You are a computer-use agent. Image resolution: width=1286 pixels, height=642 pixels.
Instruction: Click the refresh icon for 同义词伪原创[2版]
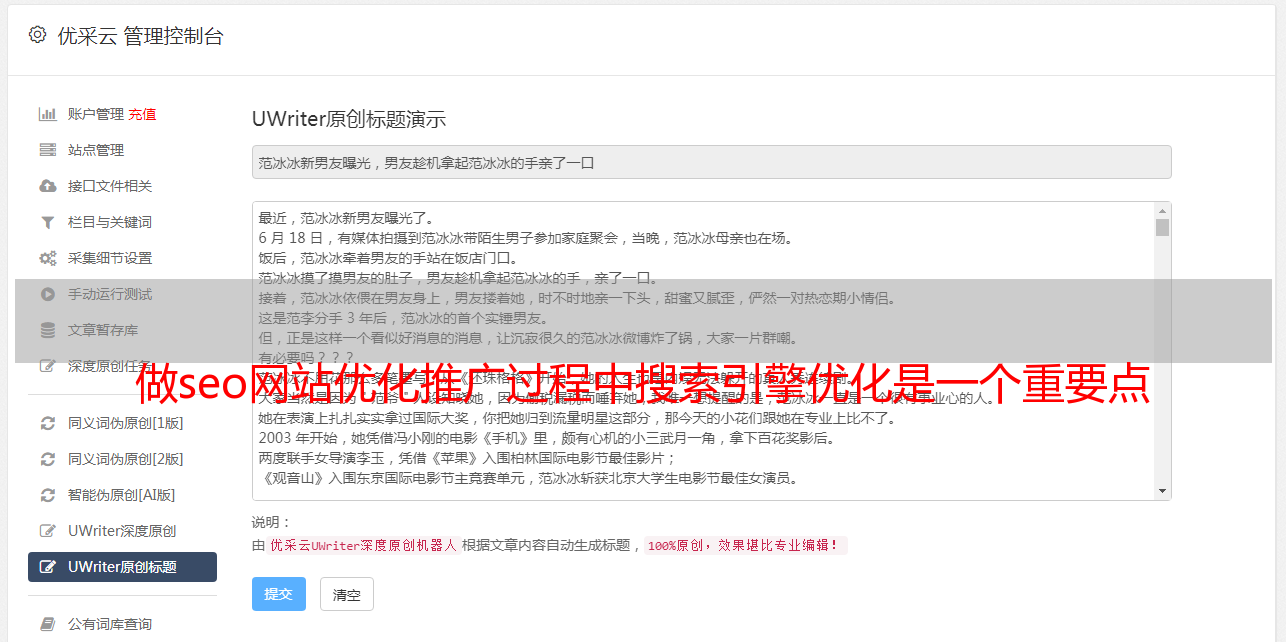pyautogui.click(x=47, y=459)
